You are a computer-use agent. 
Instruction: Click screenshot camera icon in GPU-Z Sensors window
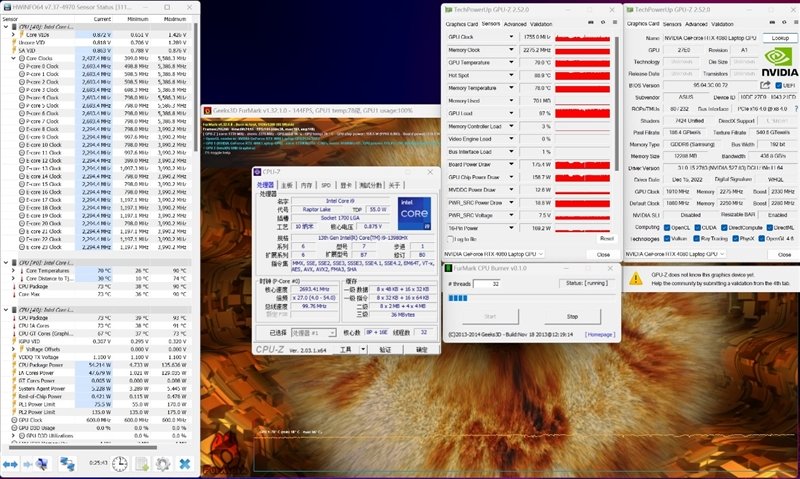coord(591,23)
